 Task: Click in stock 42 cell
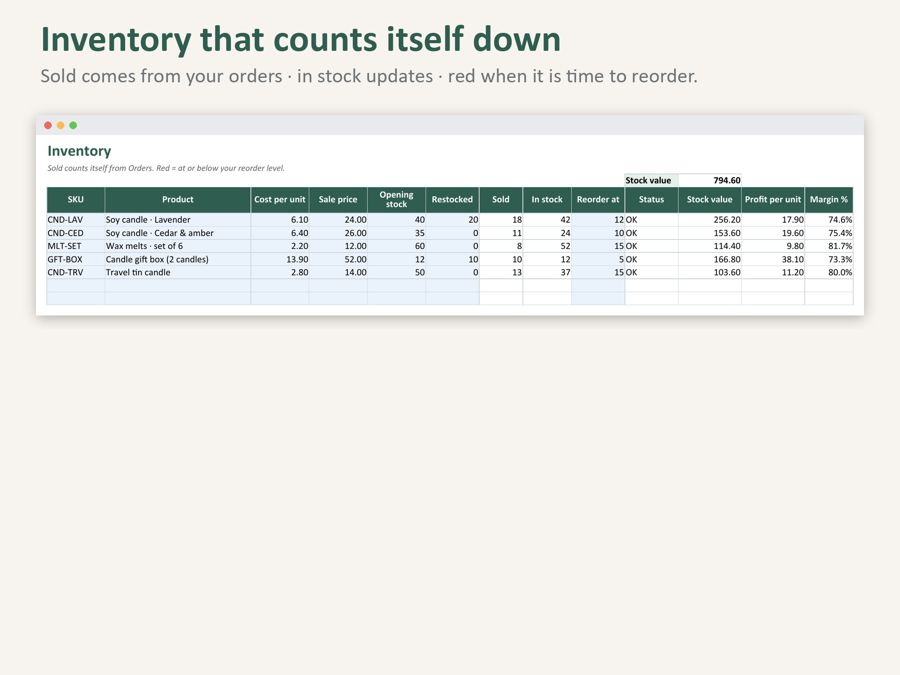click(x=547, y=220)
